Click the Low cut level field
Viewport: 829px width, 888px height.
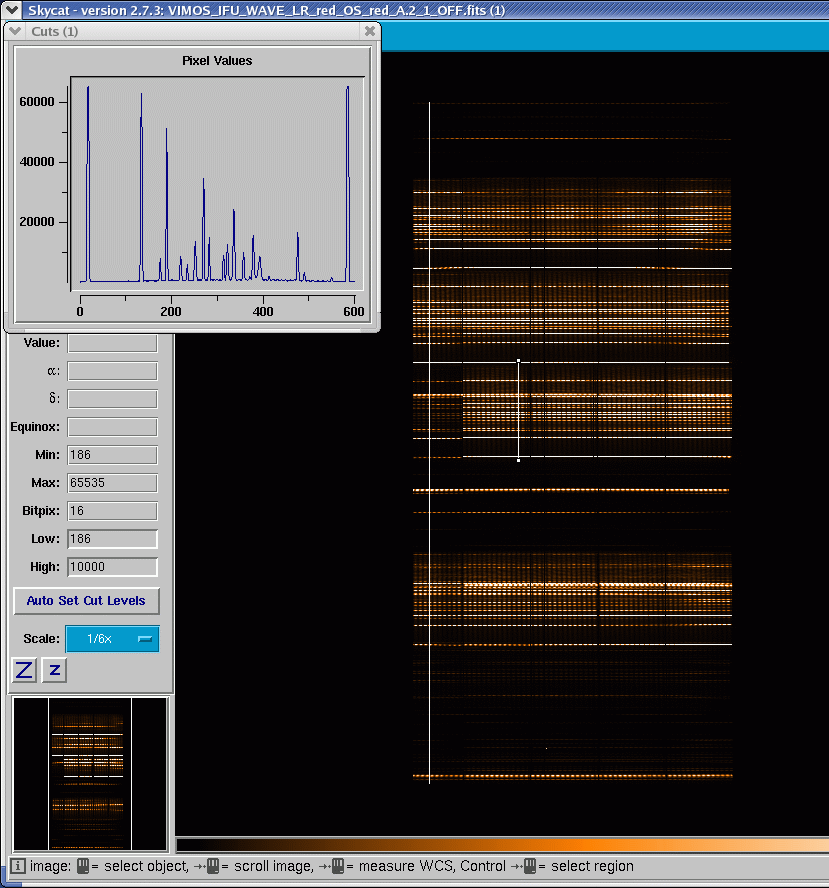pos(113,539)
